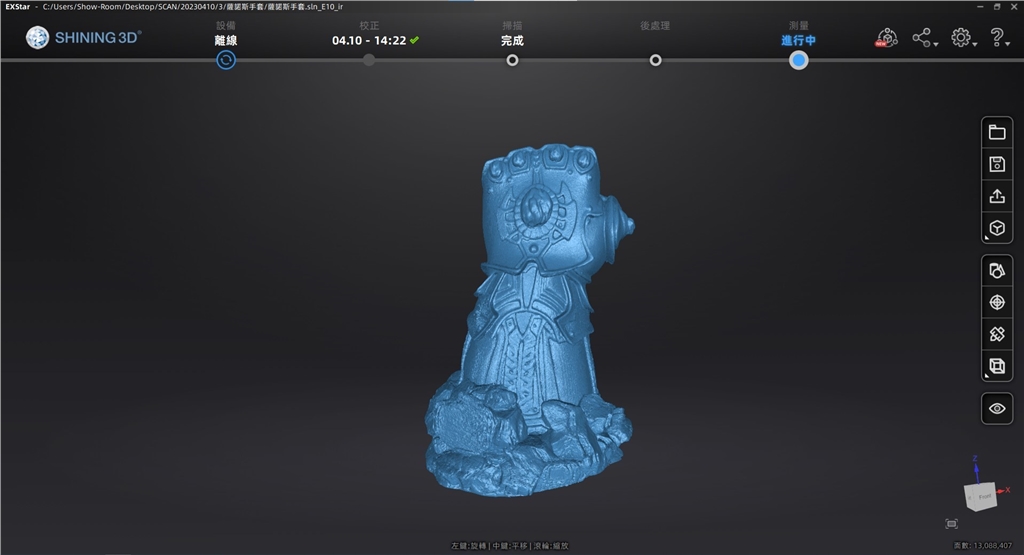Open the NEW 3D model cloud icon

(886, 39)
